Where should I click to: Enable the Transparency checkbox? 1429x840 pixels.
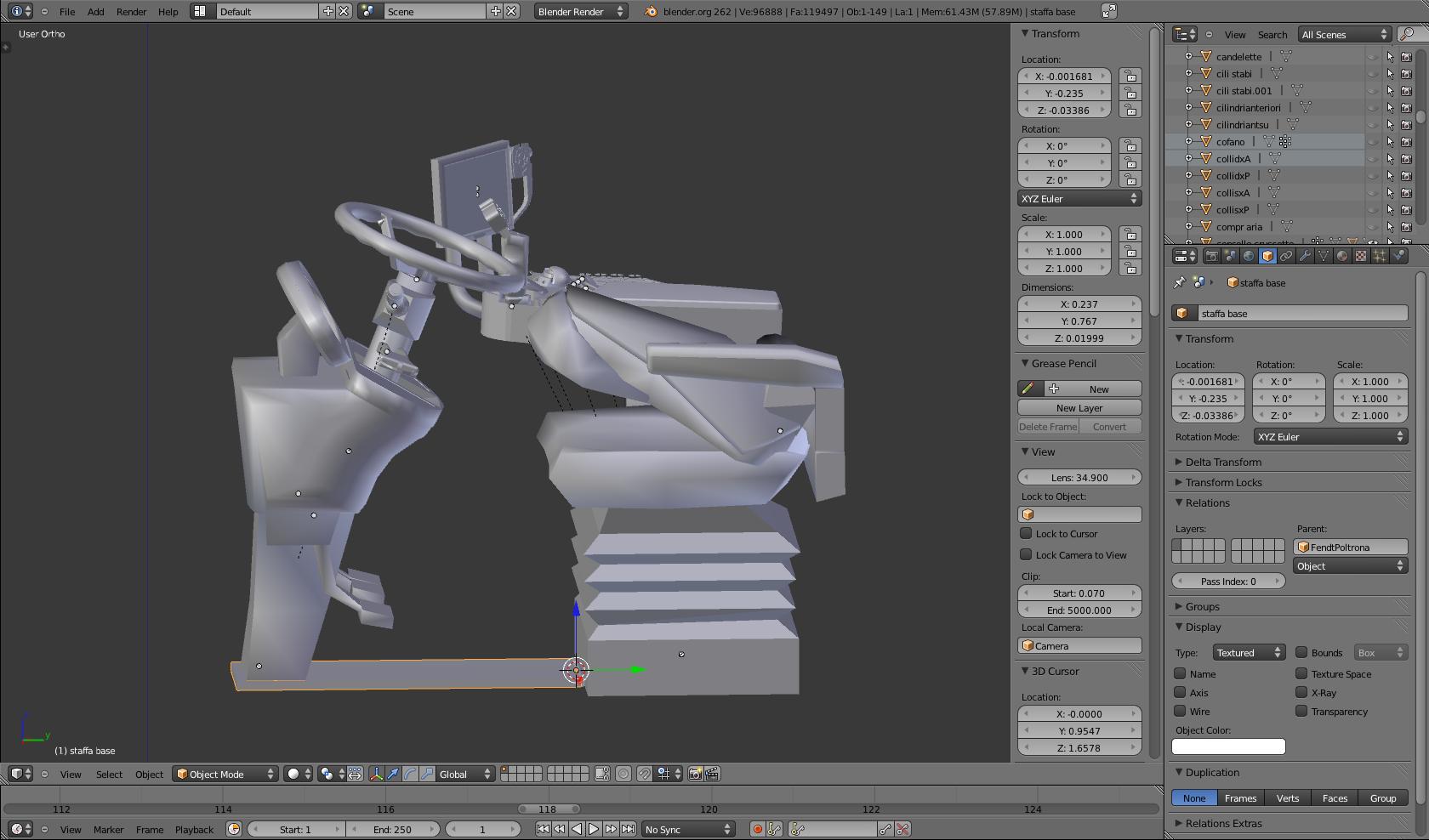tap(1301, 711)
